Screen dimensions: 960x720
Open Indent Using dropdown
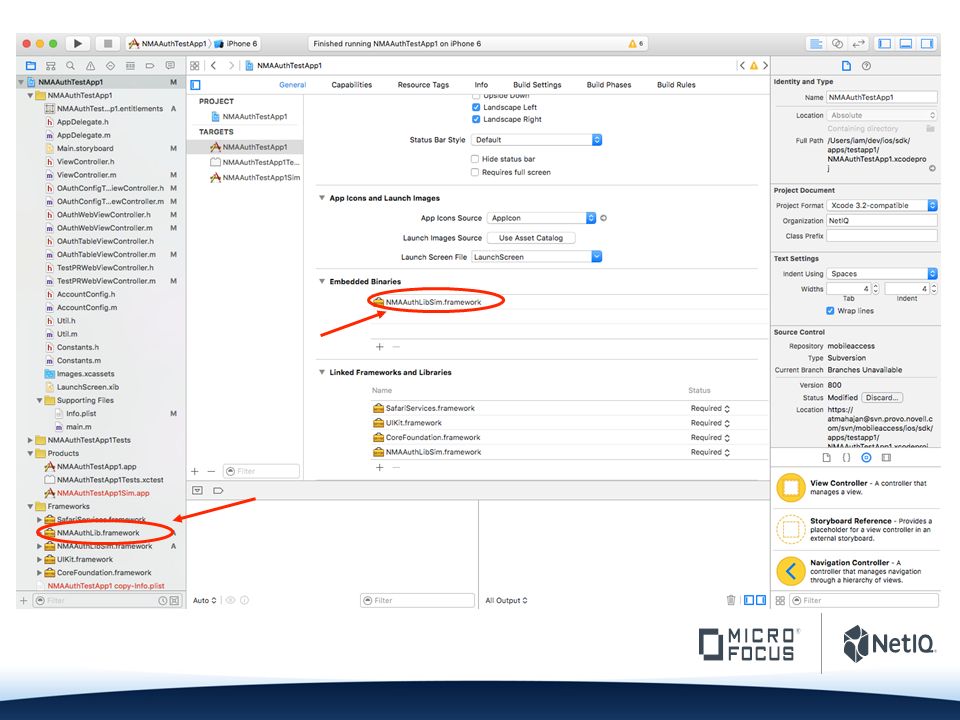(x=882, y=274)
